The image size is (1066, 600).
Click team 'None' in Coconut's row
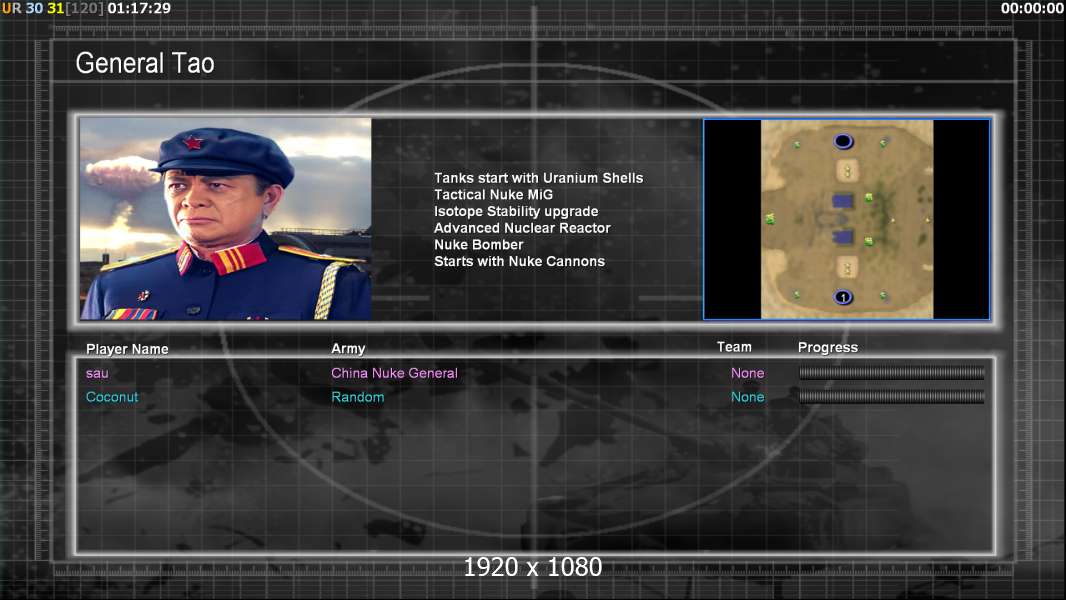click(x=747, y=397)
